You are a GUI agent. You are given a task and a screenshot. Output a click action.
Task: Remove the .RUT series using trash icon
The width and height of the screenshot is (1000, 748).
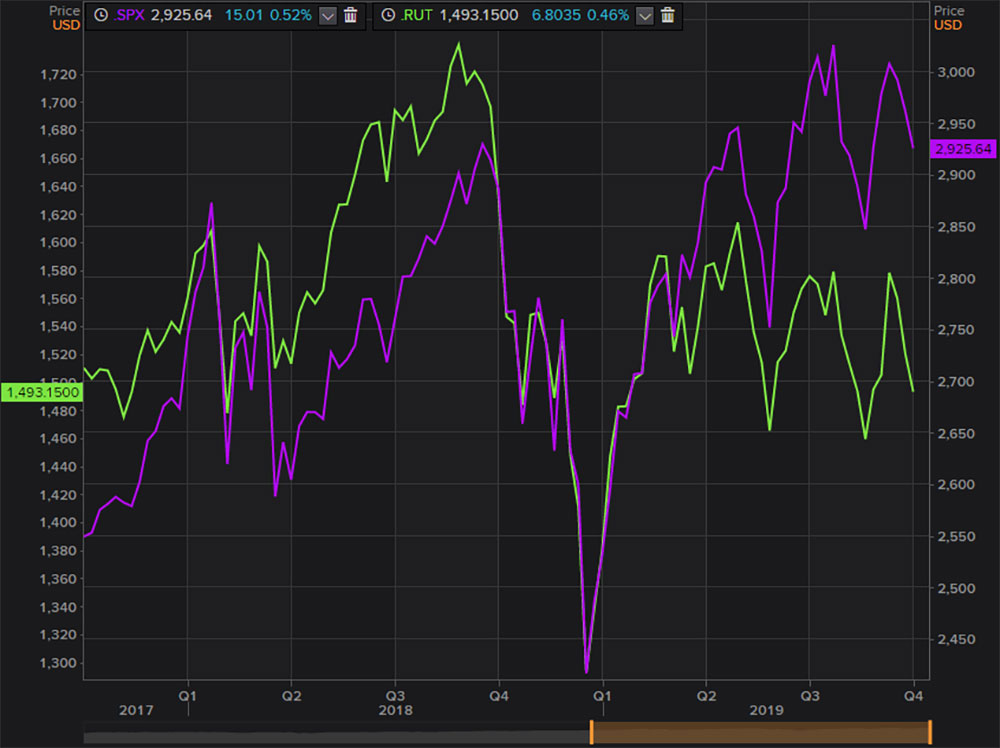[x=668, y=15]
